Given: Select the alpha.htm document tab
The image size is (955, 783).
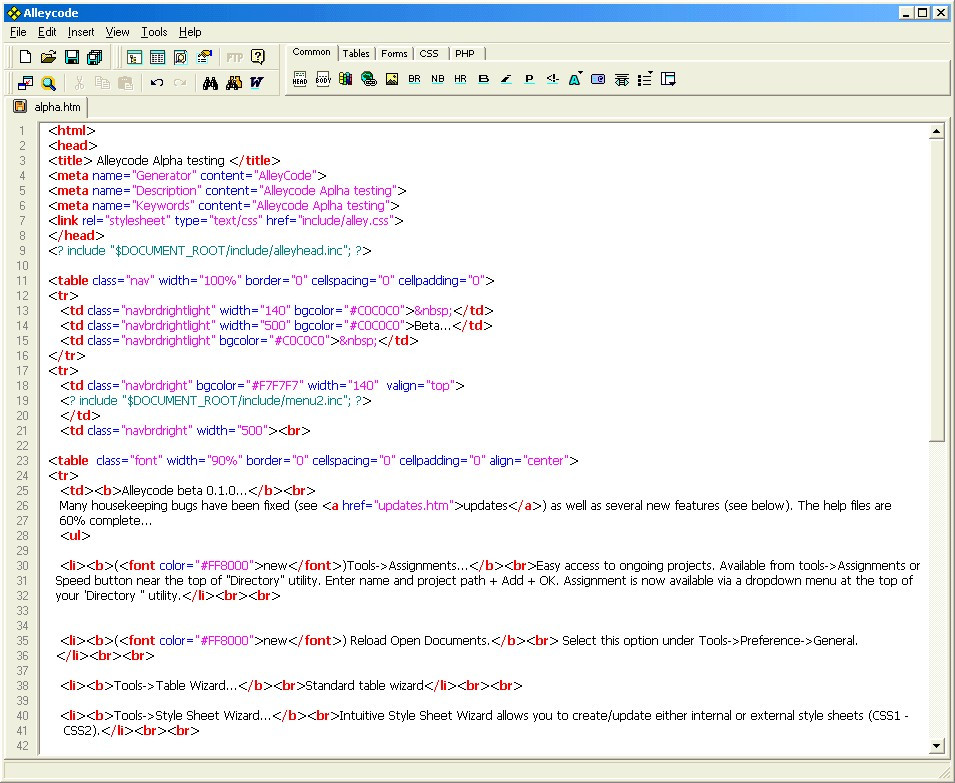Looking at the screenshot, I should (49, 107).
